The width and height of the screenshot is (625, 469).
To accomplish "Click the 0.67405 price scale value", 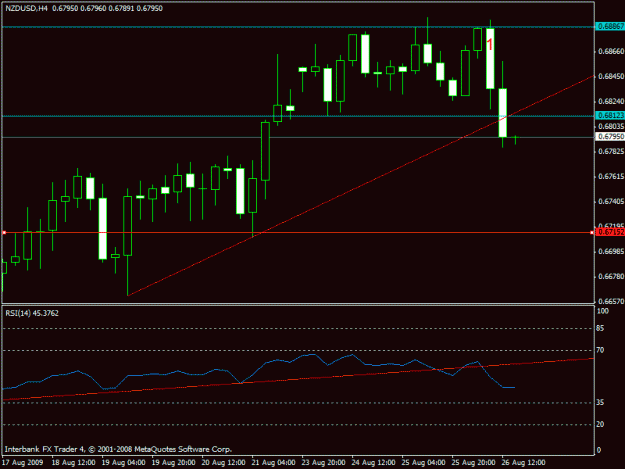I will [x=611, y=202].
